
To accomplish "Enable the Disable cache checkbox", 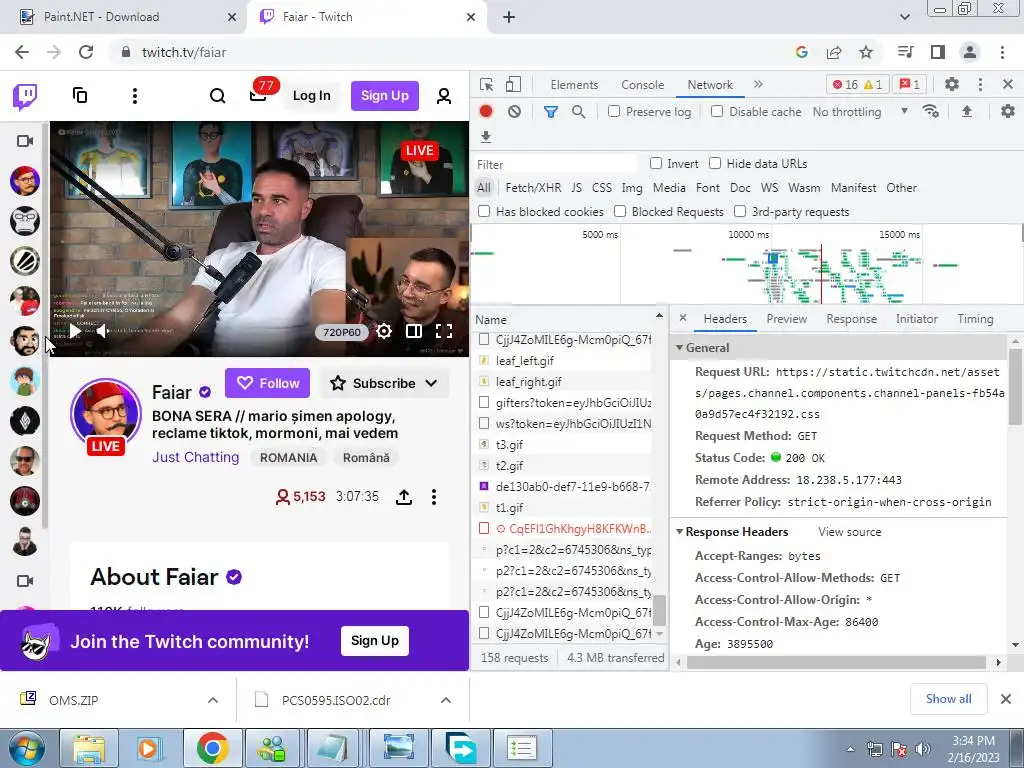I will point(717,111).
